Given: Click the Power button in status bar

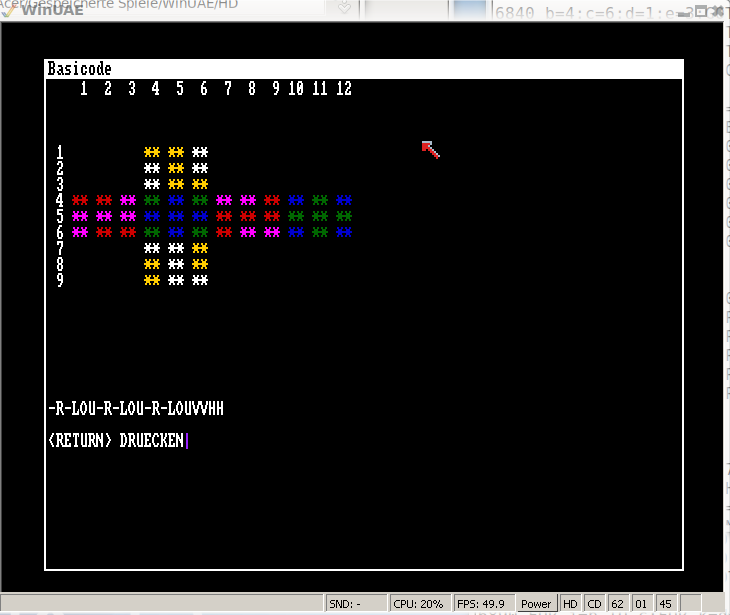Looking at the screenshot, I should pyautogui.click(x=536, y=604).
